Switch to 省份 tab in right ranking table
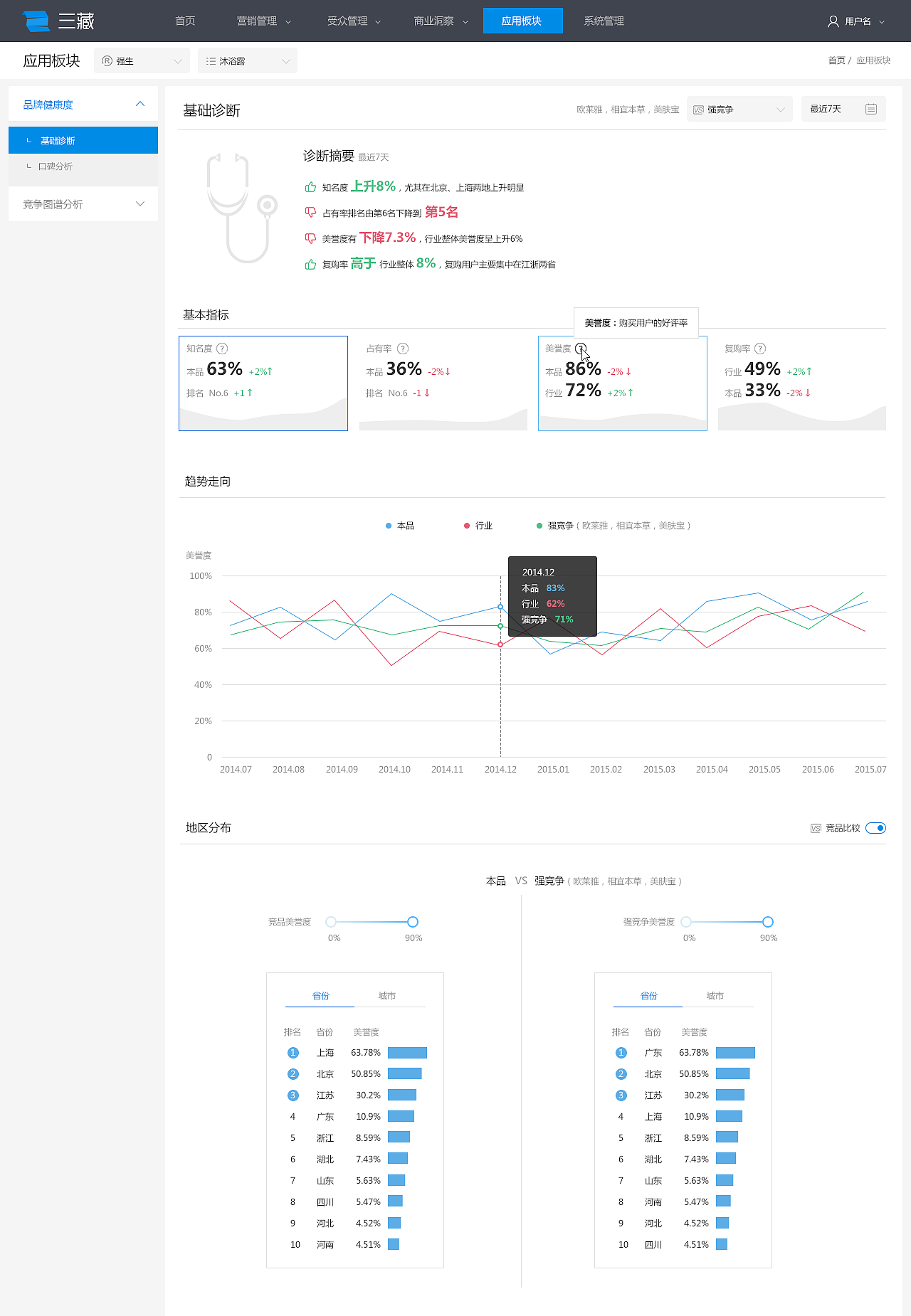 649,996
